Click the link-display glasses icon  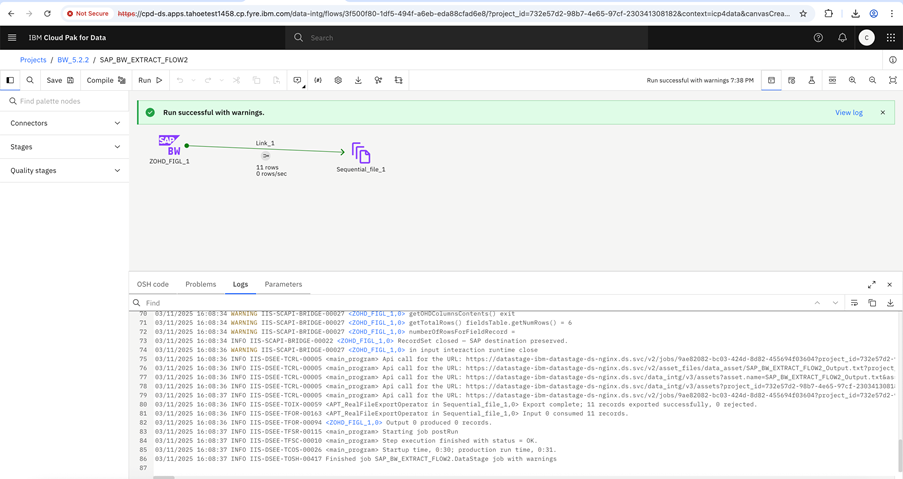click(832, 80)
